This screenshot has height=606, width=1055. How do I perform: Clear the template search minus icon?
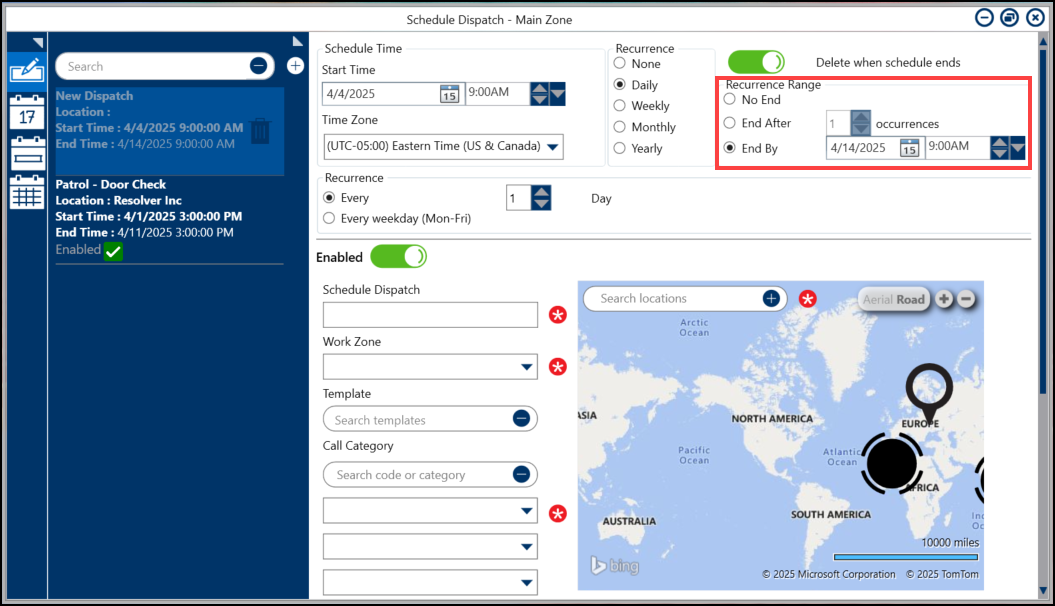pyautogui.click(x=521, y=418)
